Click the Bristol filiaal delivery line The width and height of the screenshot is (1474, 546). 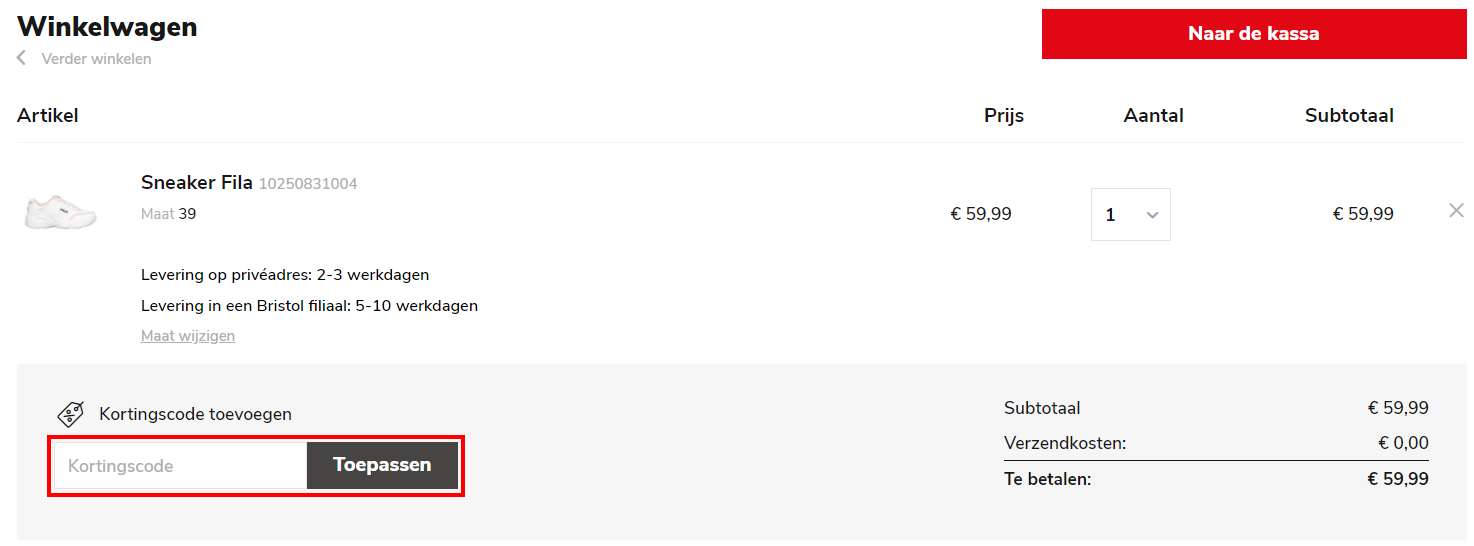[309, 306]
